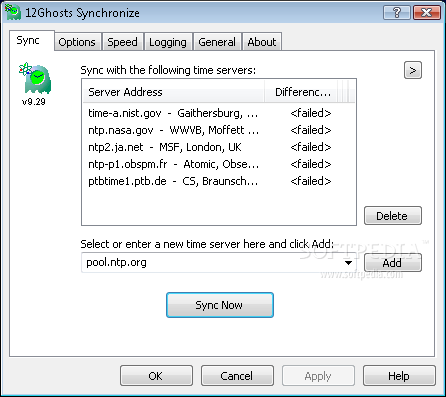This screenshot has width=446, height=397.
Task: Click the question mark help button in title bar
Action: coord(396,13)
